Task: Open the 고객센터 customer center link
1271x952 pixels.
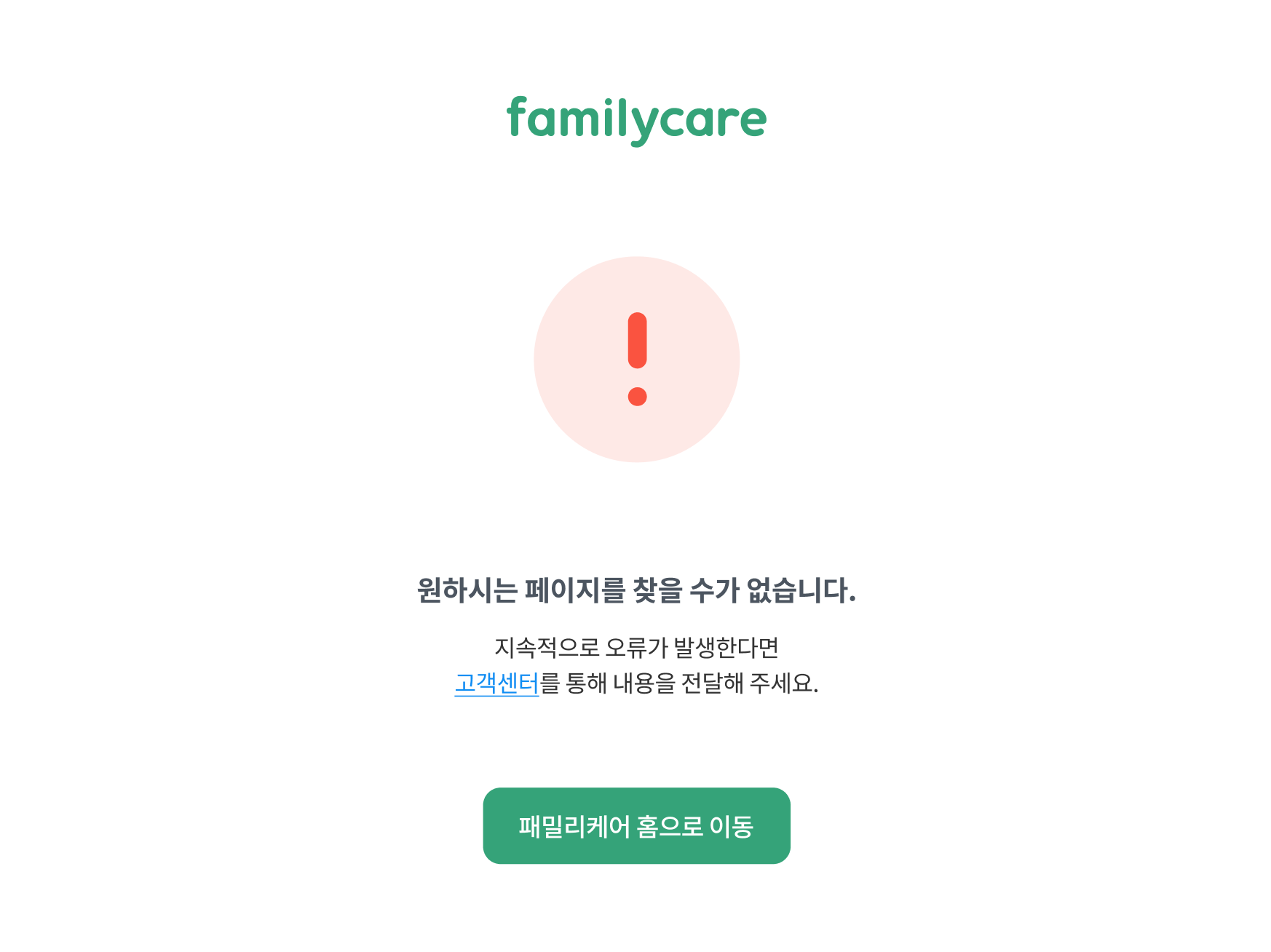Action: (x=496, y=683)
